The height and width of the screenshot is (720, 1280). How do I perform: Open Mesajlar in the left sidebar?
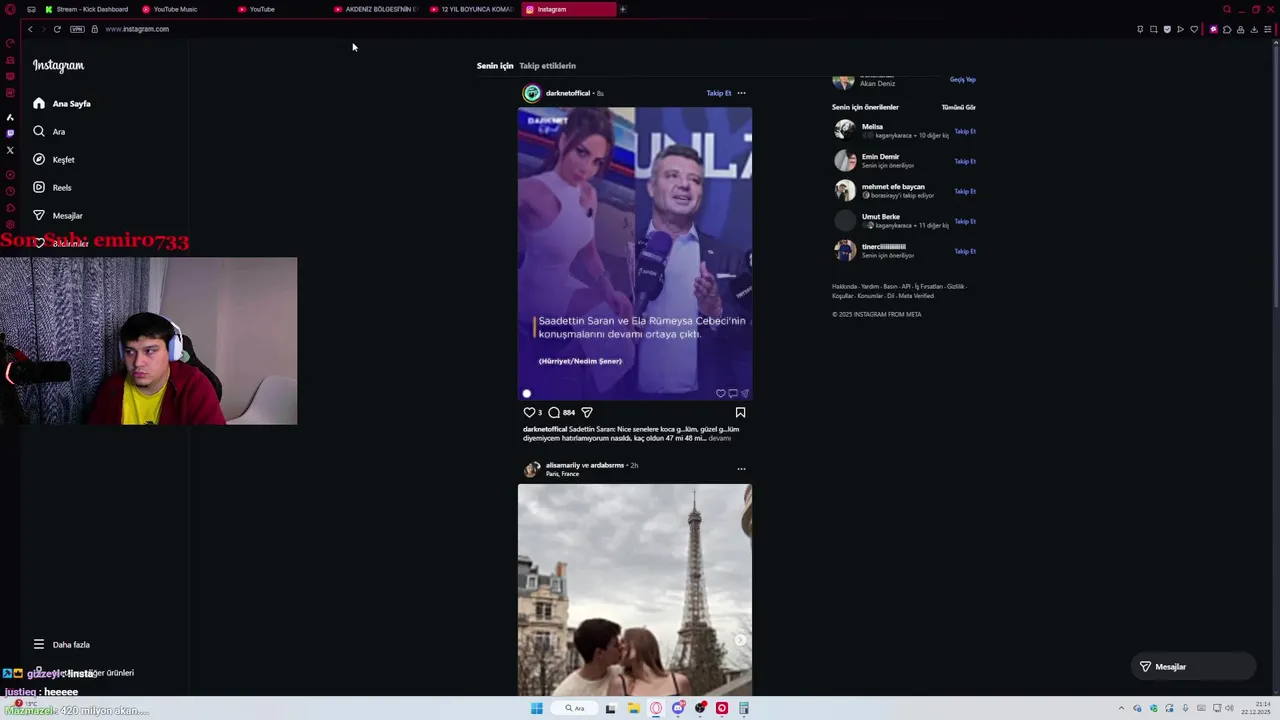[58, 216]
